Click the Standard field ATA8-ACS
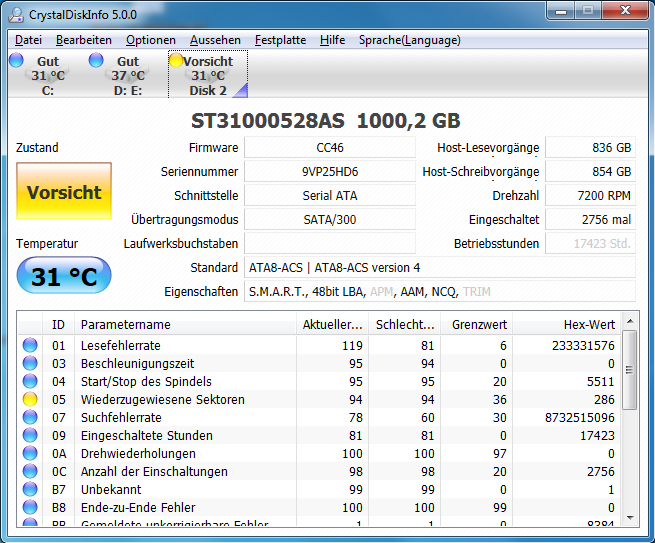This screenshot has width=655, height=543. point(440,268)
